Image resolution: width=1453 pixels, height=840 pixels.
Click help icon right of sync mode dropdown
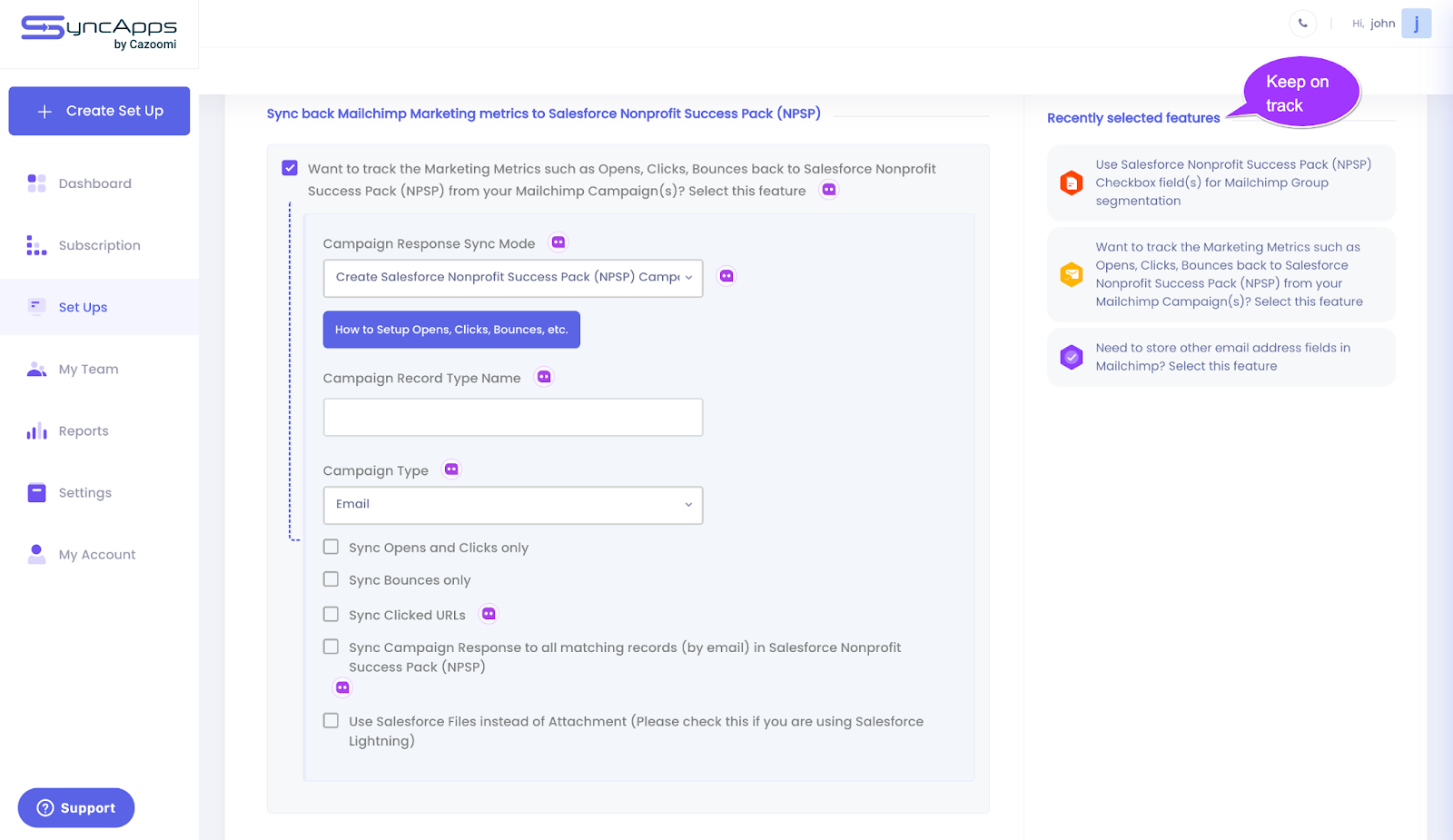click(x=726, y=276)
